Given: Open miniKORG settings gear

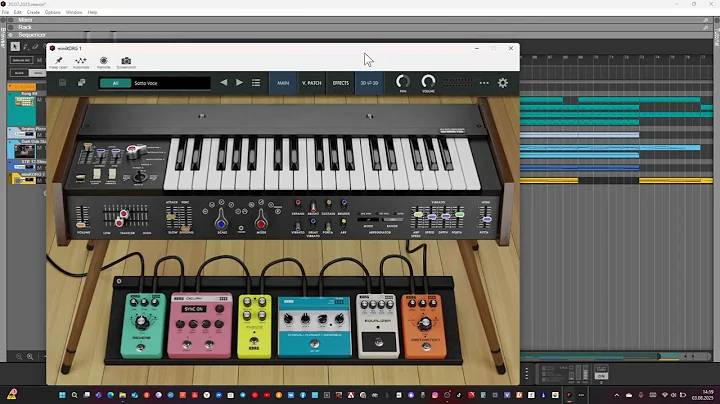Looking at the screenshot, I should 503,83.
